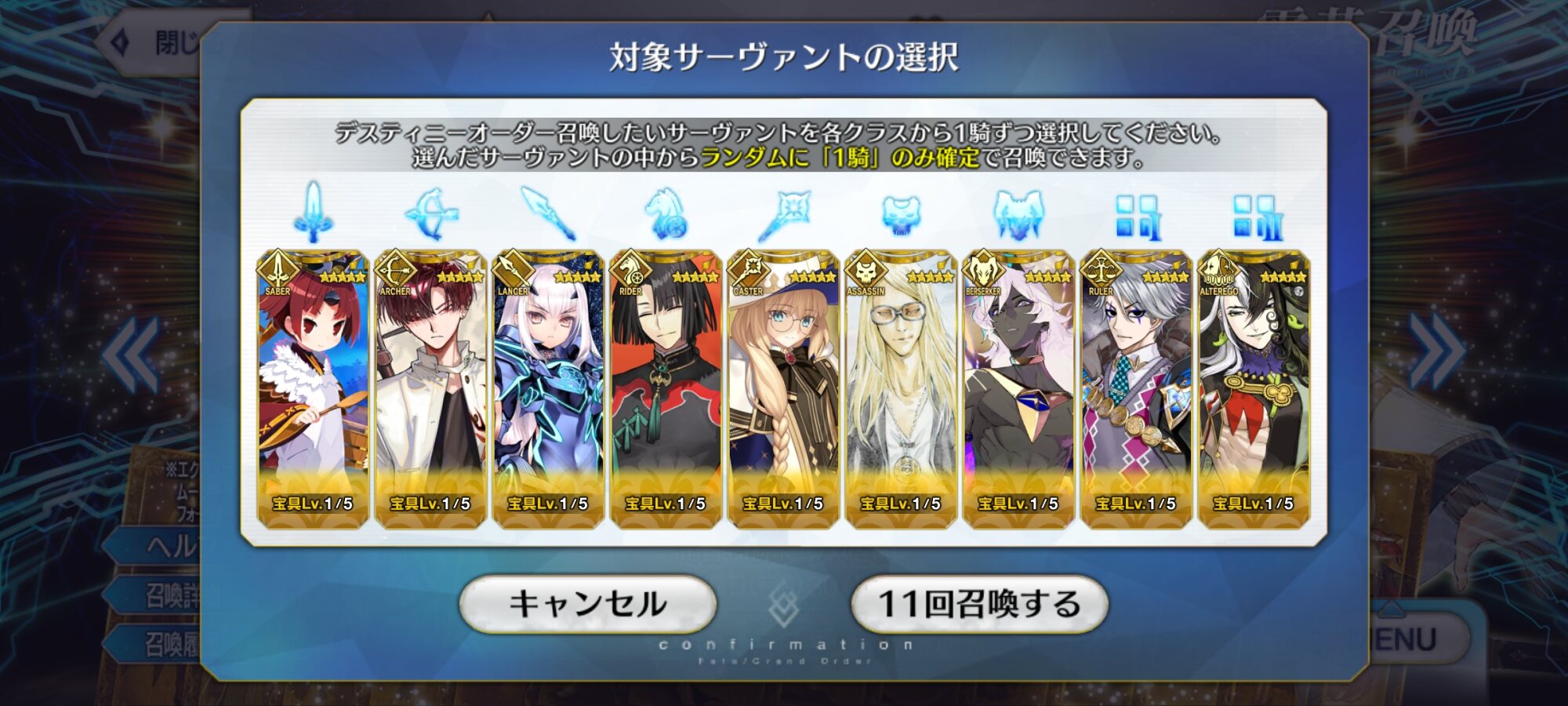Viewport: 1568px width, 706px height.
Task: Select the Saber class sword icon
Action: [x=313, y=213]
